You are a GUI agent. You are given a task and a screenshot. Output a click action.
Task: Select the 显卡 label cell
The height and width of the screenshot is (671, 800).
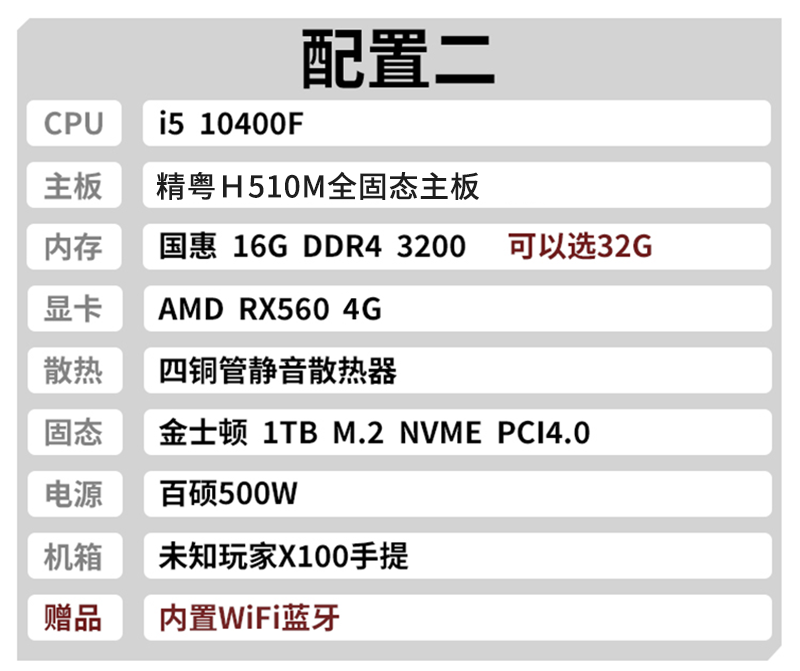coord(74,309)
